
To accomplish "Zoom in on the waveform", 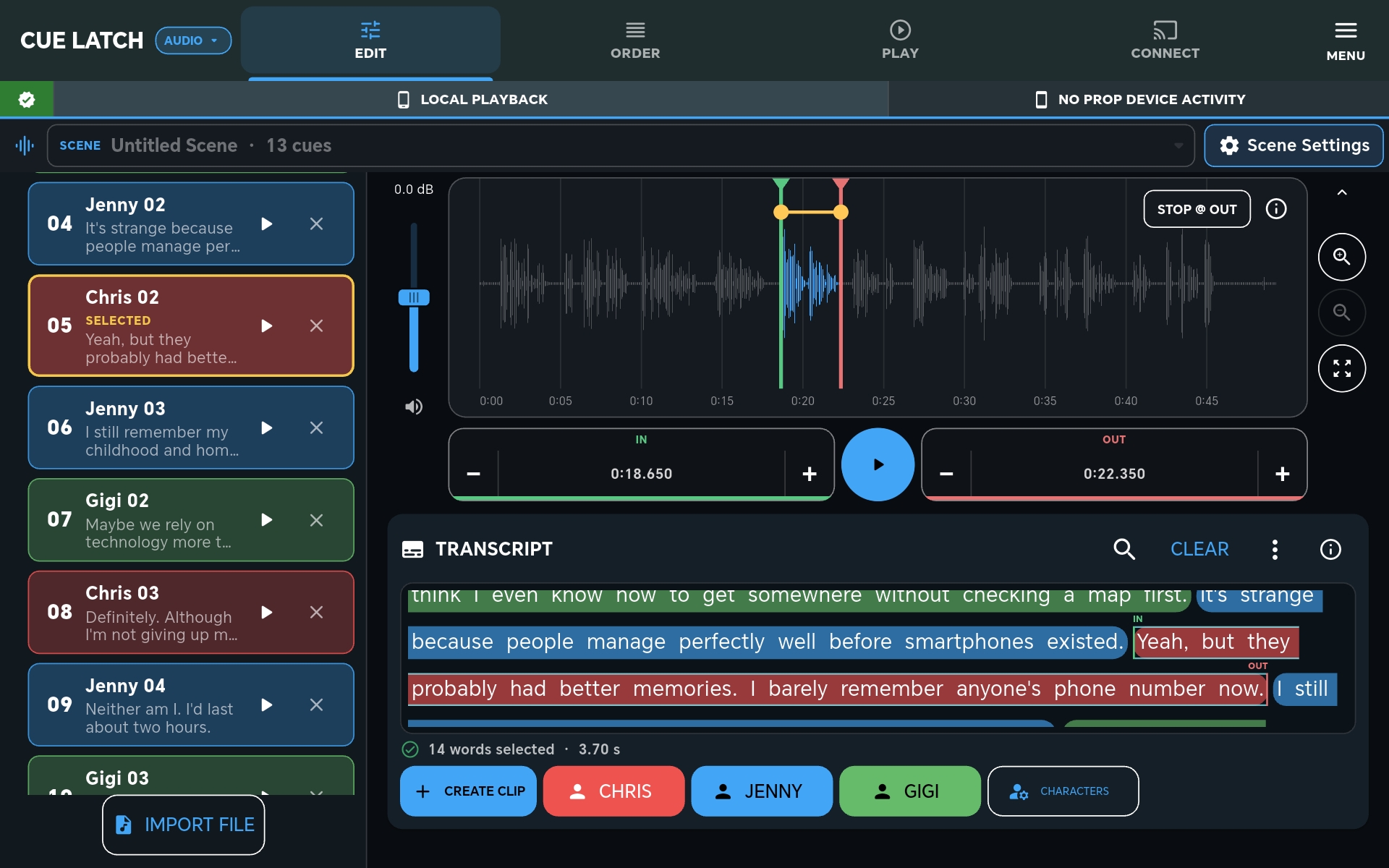I will (x=1342, y=257).
